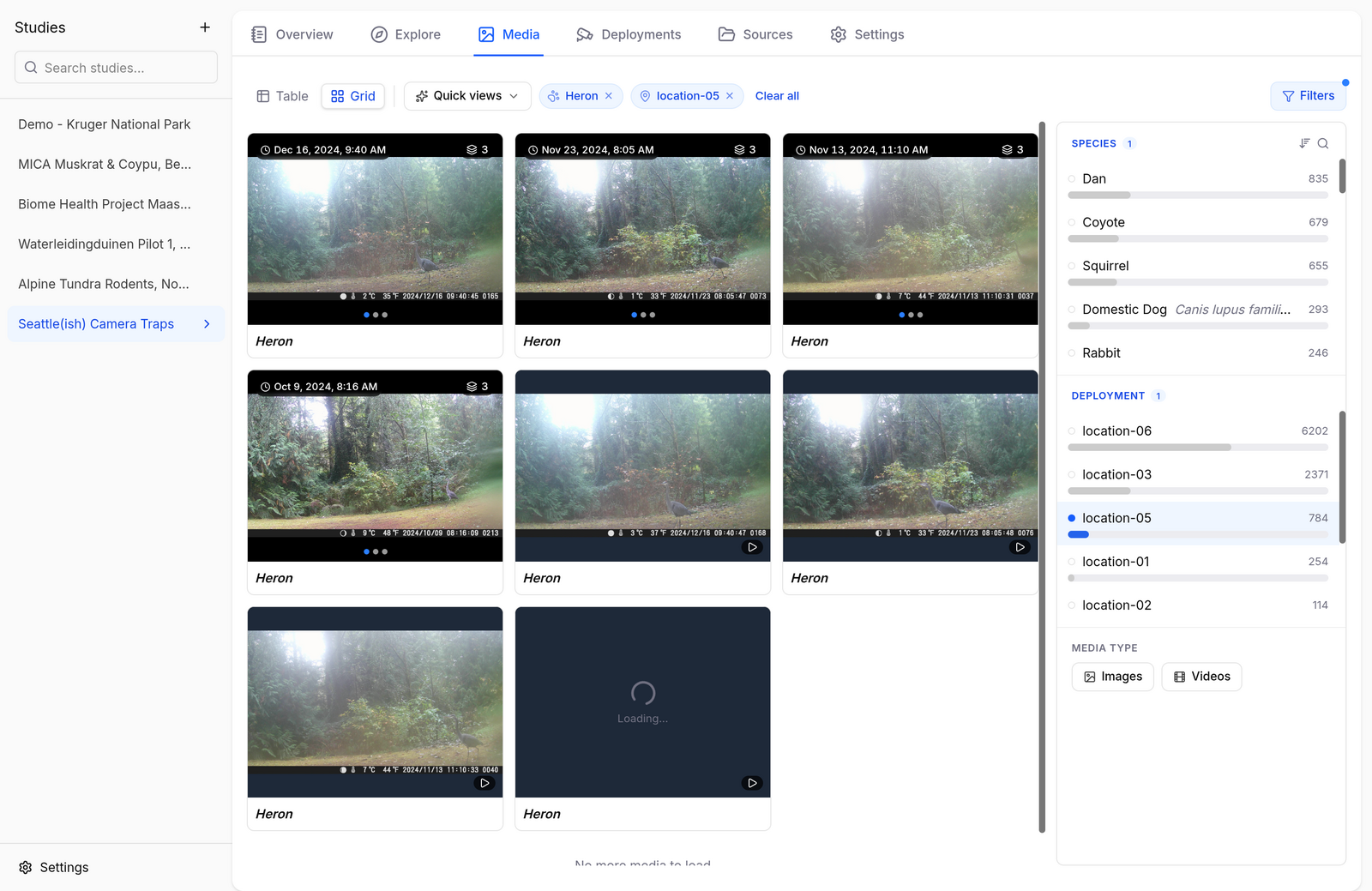Image resolution: width=1372 pixels, height=891 pixels.
Task: Switch to the Overview tab
Action: pos(292,34)
